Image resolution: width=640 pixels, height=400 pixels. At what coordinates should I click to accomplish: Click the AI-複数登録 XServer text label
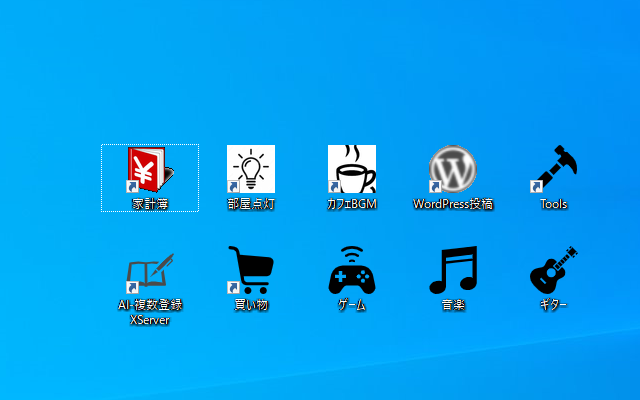pos(150,312)
